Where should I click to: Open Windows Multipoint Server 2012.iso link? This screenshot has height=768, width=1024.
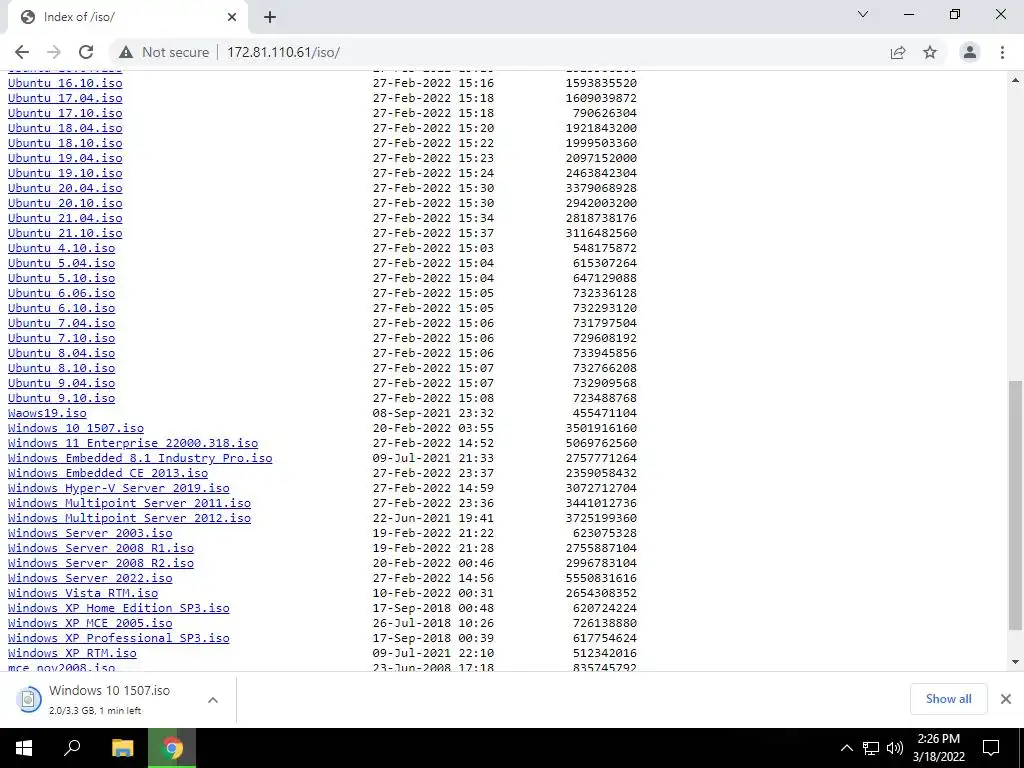(129, 519)
